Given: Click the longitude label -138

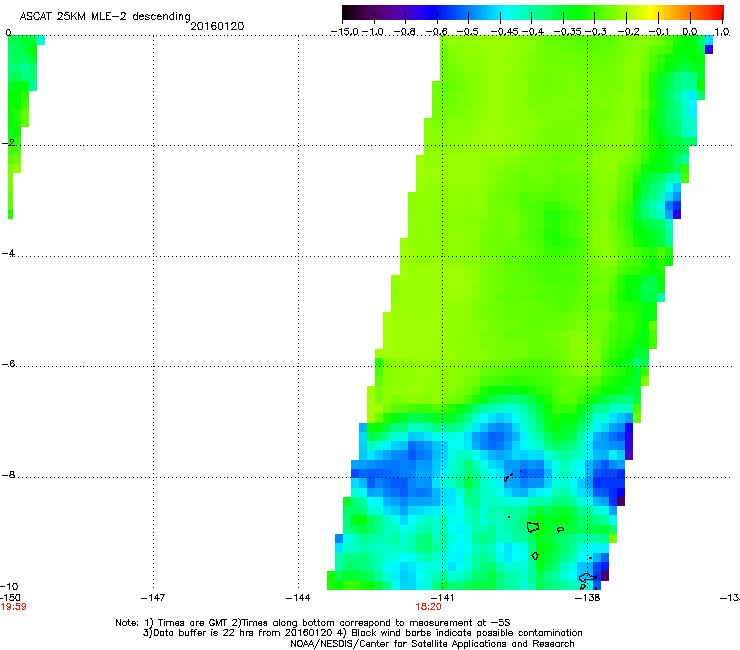Looking at the screenshot, I should coord(588,598).
